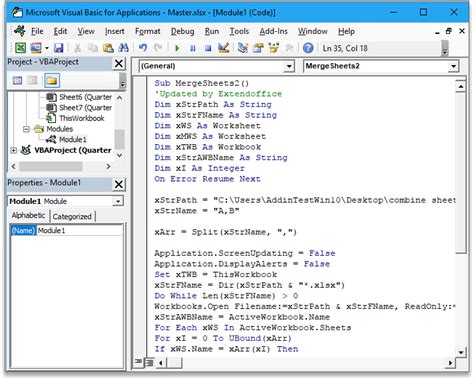This screenshot has height=380, width=474.
Task: Close the Properties - Module1 pane
Action: (119, 184)
